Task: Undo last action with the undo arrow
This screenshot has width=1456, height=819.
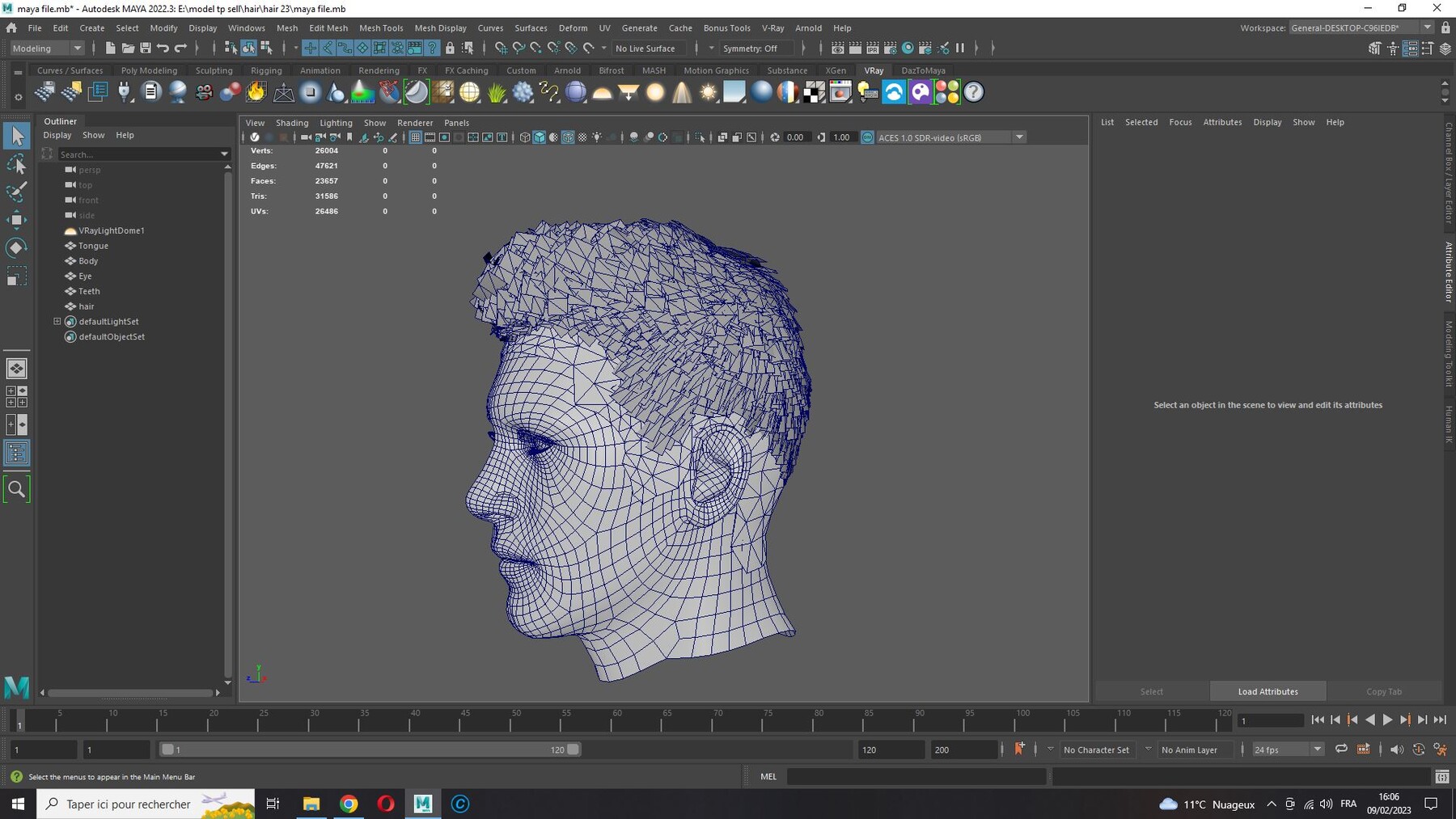Action: [x=163, y=49]
